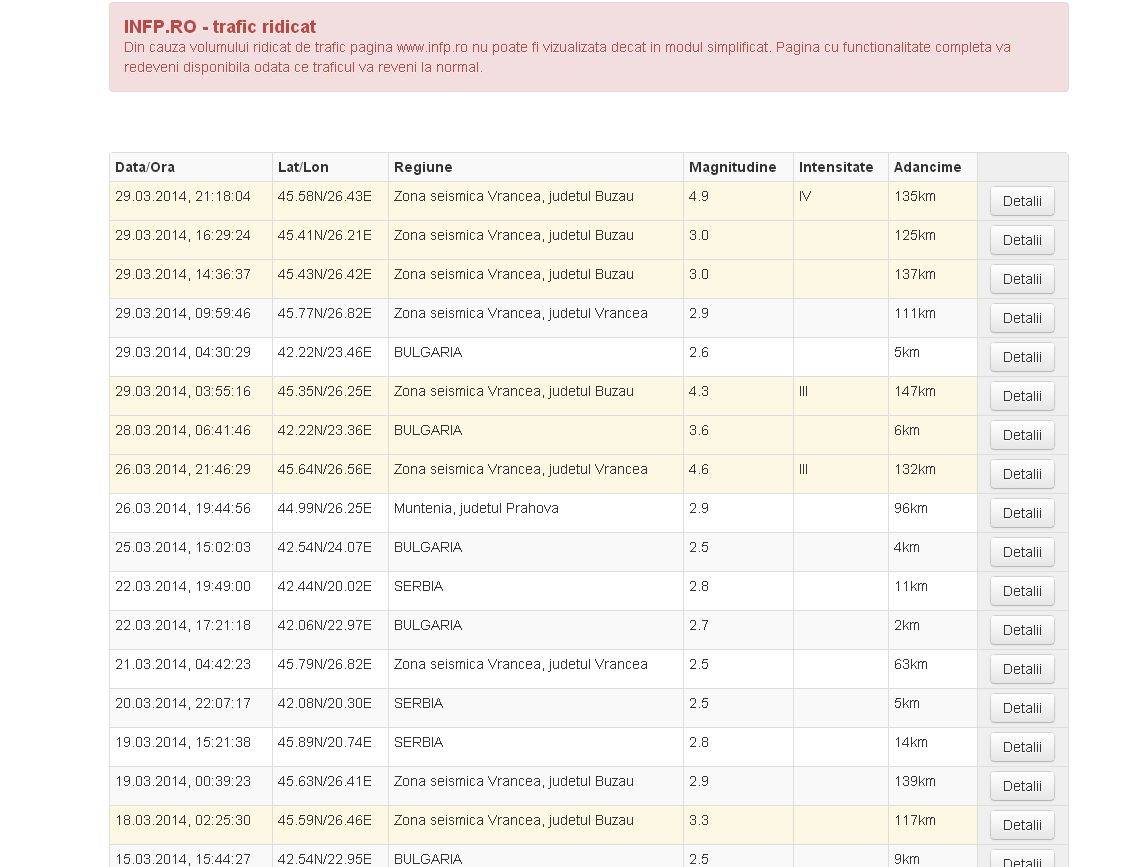Image resolution: width=1124 pixels, height=867 pixels.
Task: Select the date 29.03.2014, 21:18:04
Action: coord(183,196)
